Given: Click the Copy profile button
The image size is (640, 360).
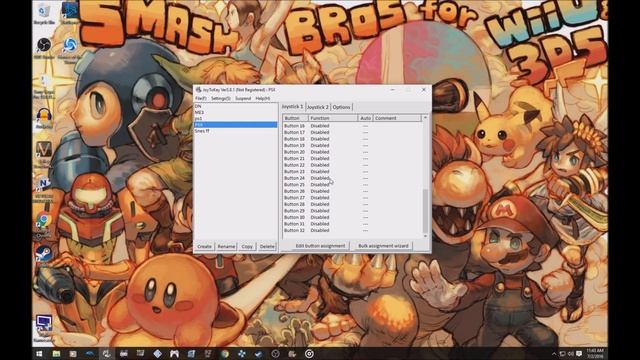Looking at the screenshot, I should (247, 247).
